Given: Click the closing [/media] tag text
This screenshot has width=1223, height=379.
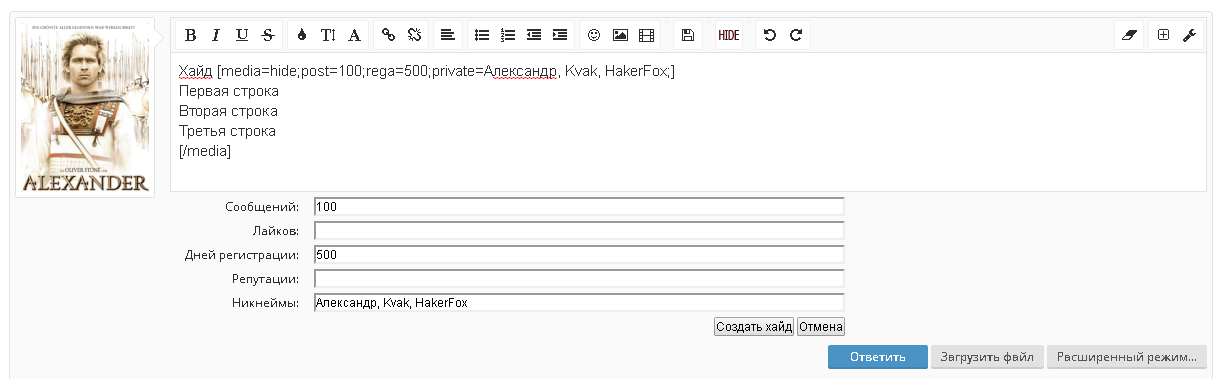Looking at the screenshot, I should (205, 151).
